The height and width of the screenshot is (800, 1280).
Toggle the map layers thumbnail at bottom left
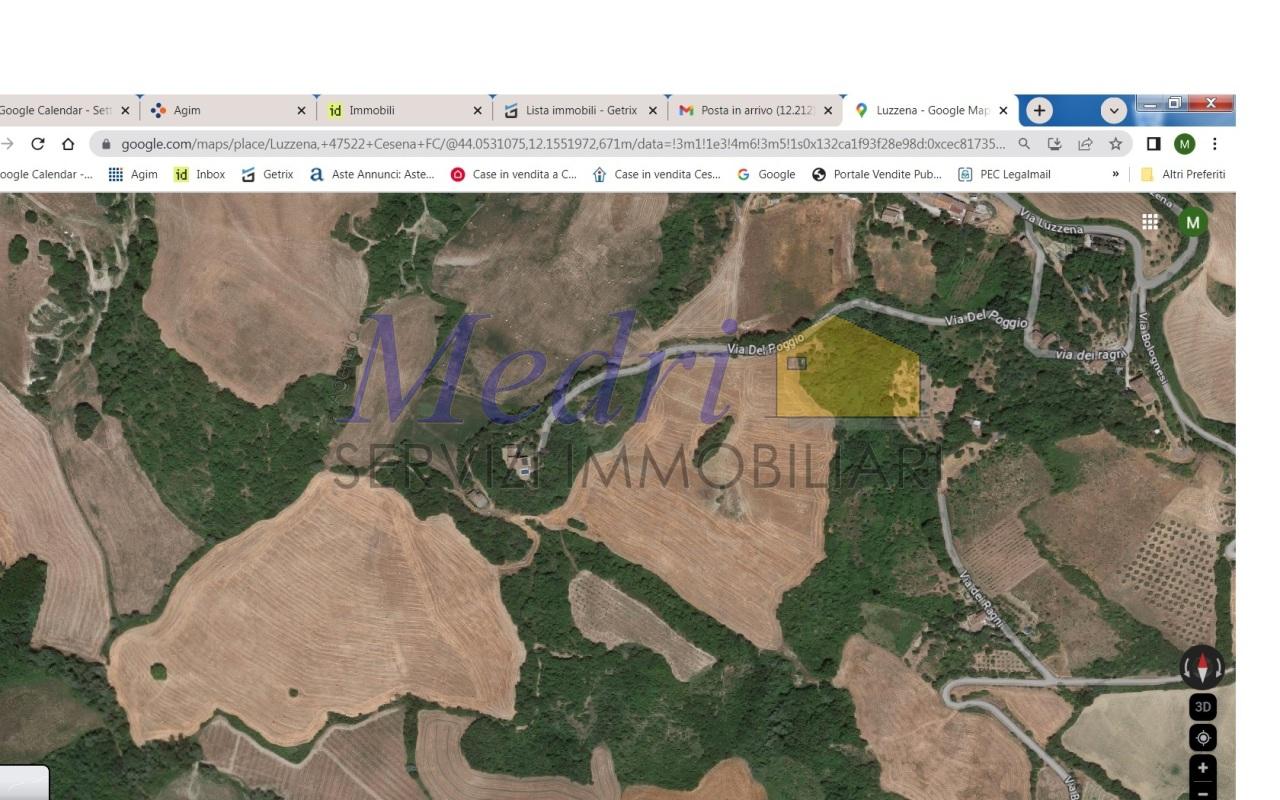24,783
